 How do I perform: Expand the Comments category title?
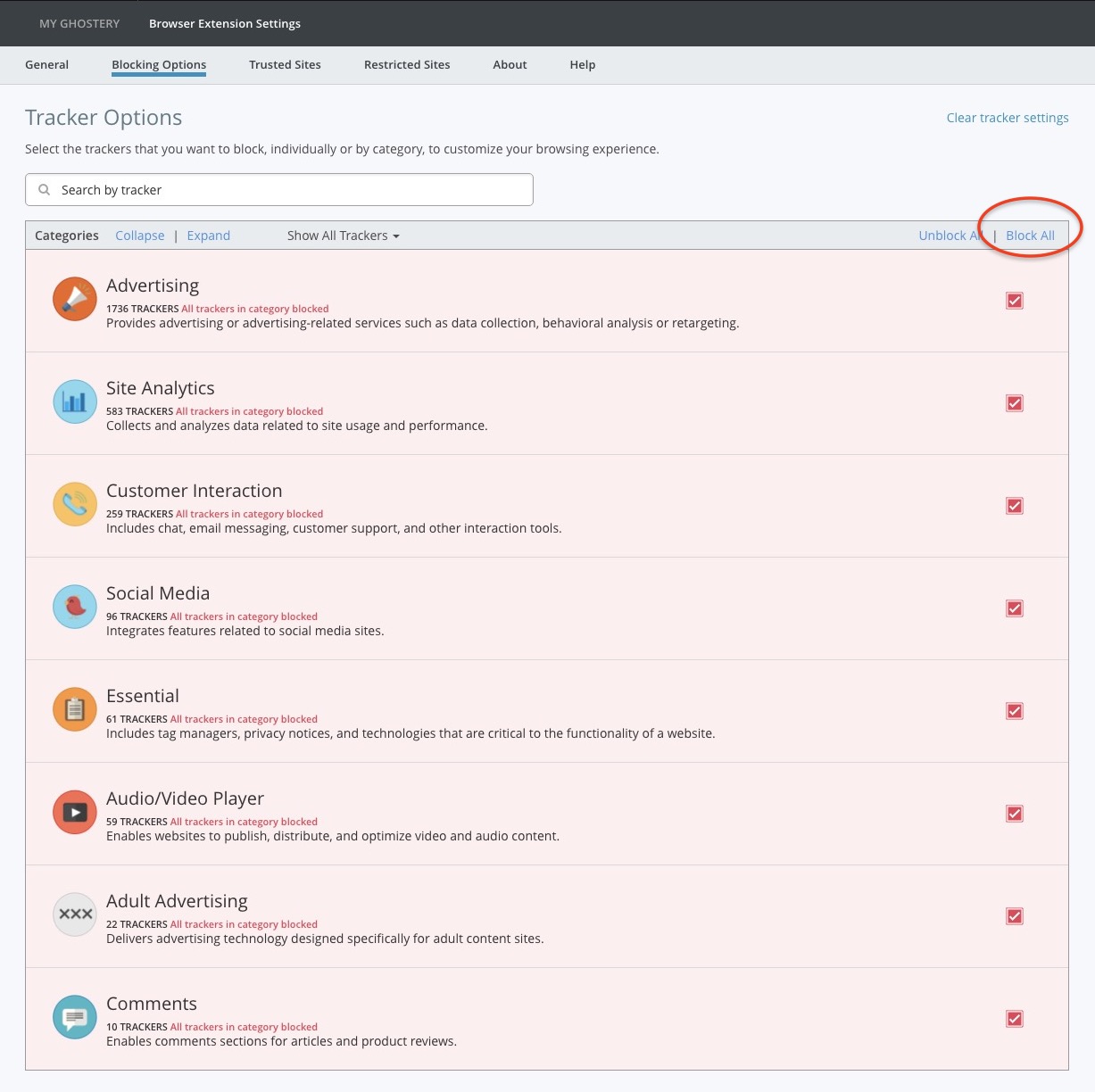coord(152,1004)
